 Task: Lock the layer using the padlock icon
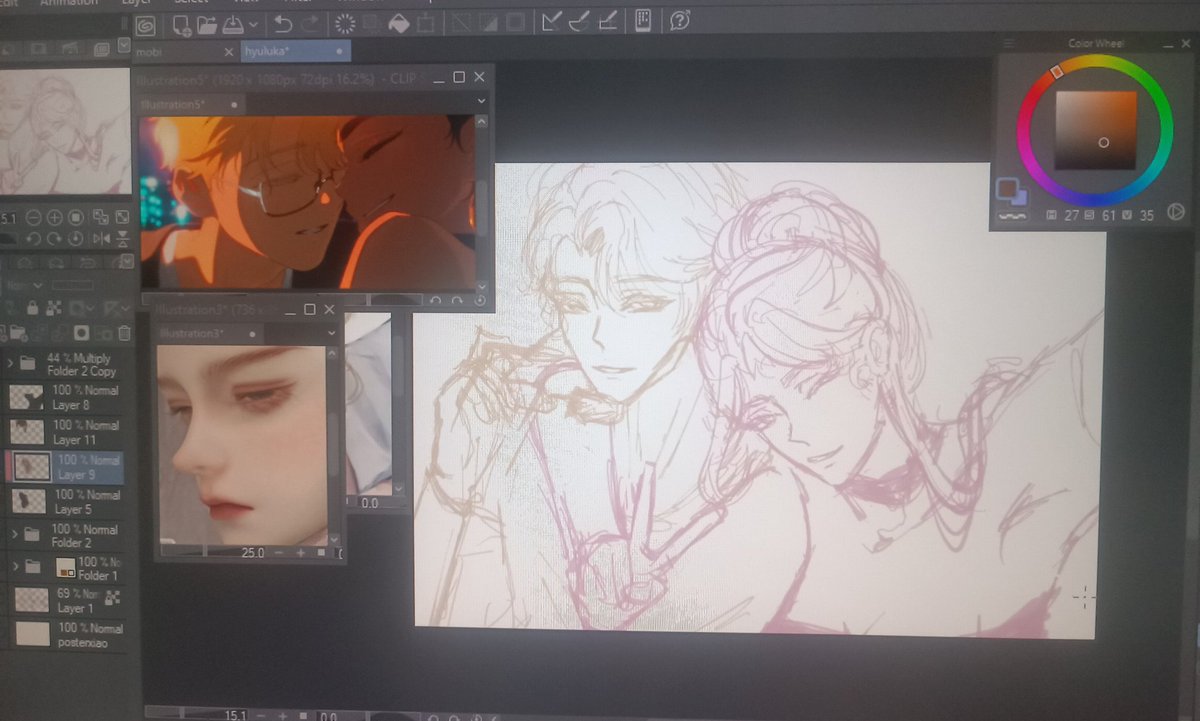(x=33, y=306)
